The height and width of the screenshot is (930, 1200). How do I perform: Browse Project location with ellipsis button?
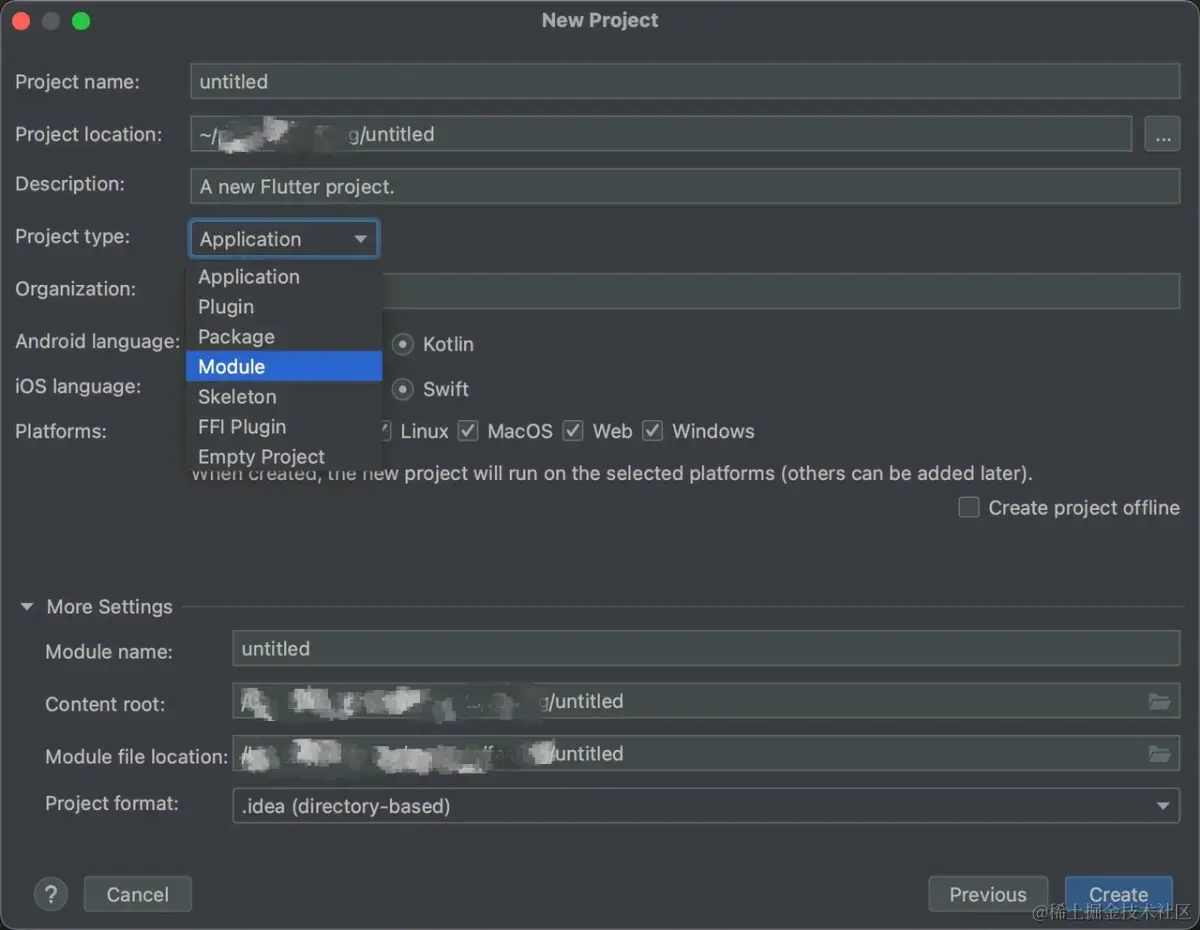pyautogui.click(x=1162, y=135)
